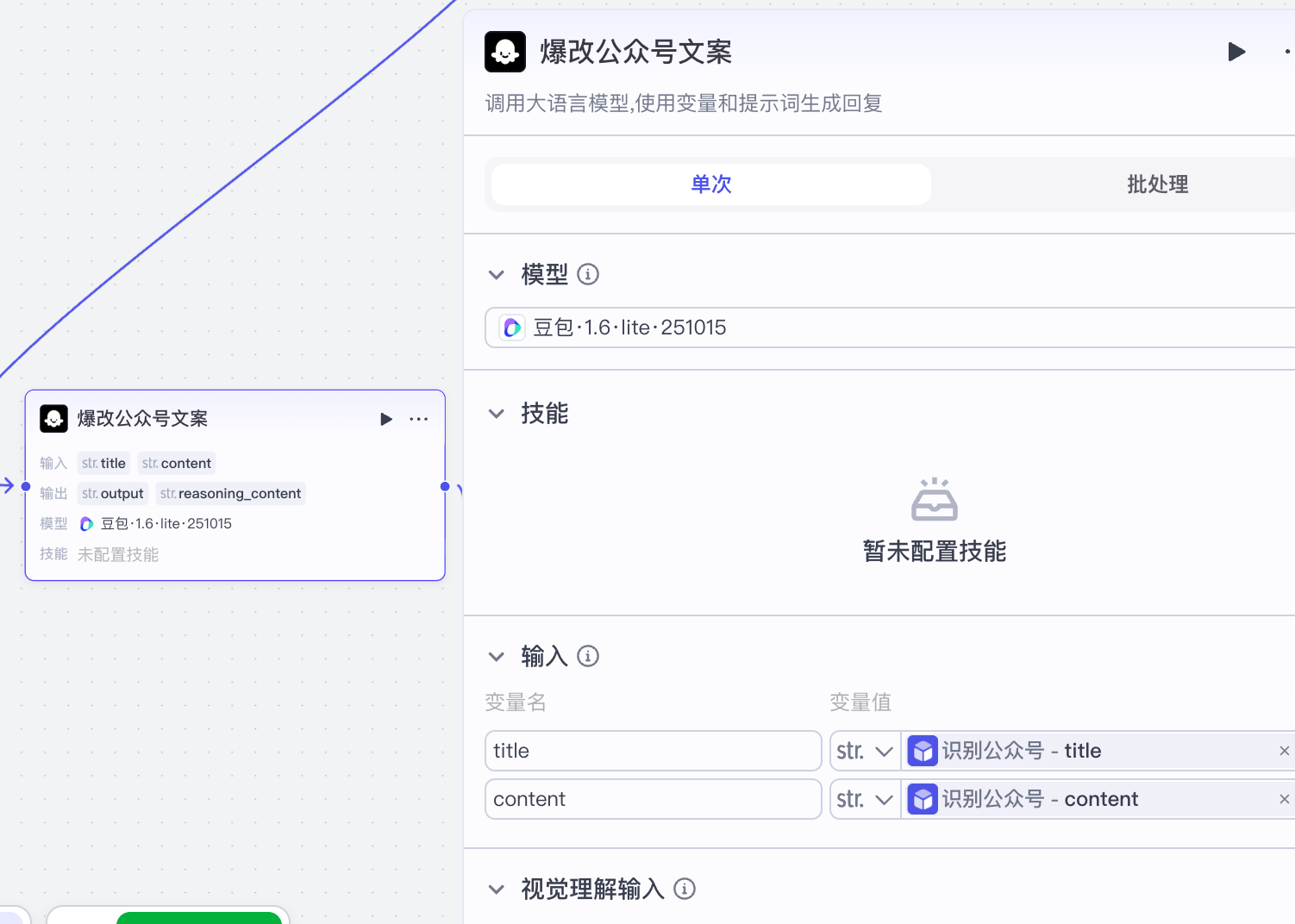Screen dimensions: 1295x924
Task: Remove the 识别公众号 - title variable reference
Action: (1284, 751)
